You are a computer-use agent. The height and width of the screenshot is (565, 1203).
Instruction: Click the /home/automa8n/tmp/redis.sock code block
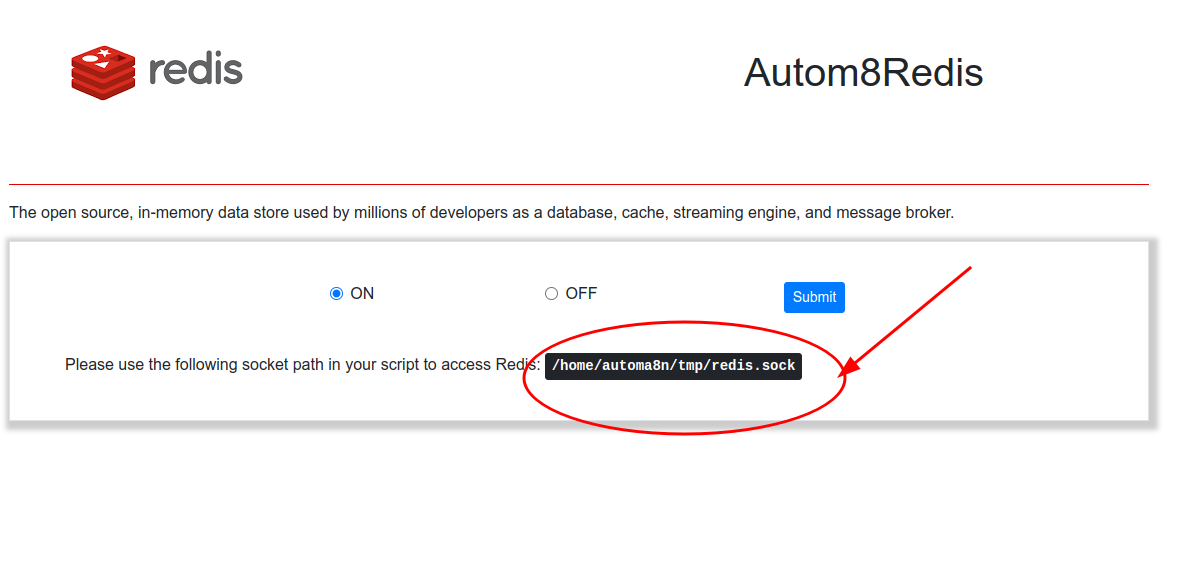pos(673,366)
